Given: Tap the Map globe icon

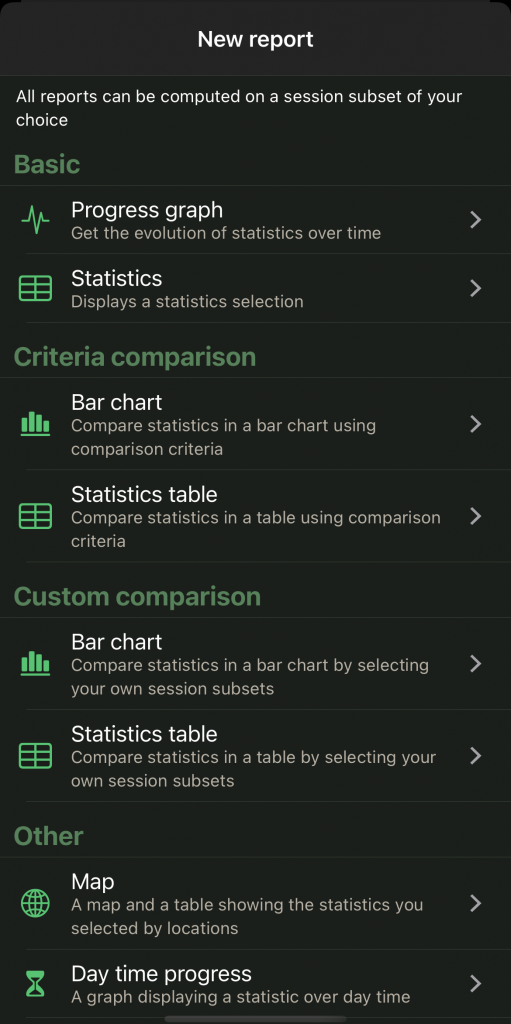Looking at the screenshot, I should tap(35, 904).
